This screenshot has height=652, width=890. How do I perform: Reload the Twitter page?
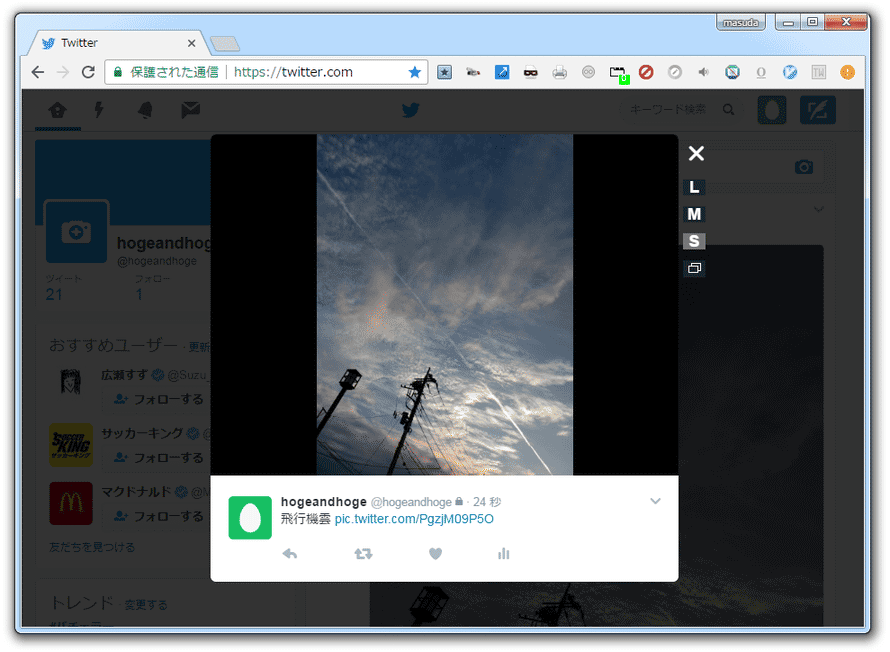(88, 72)
